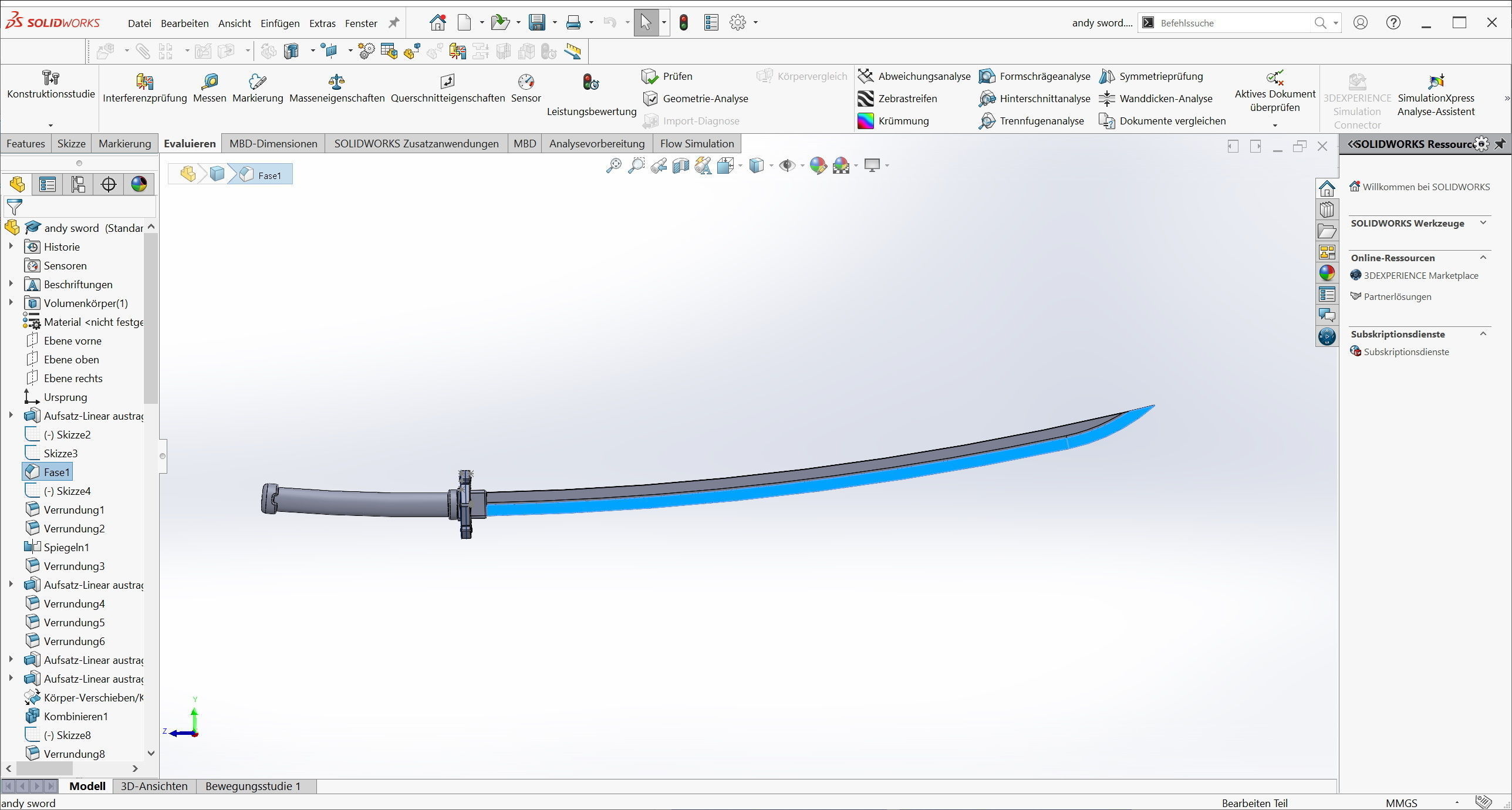Collapse Online-Ressourcen section
The image size is (1512, 810).
pos(1483,257)
